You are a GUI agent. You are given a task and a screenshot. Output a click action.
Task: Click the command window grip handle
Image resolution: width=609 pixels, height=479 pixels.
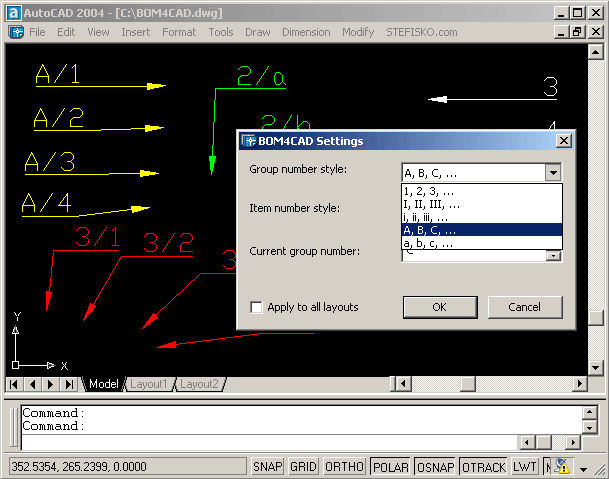(x=14, y=427)
